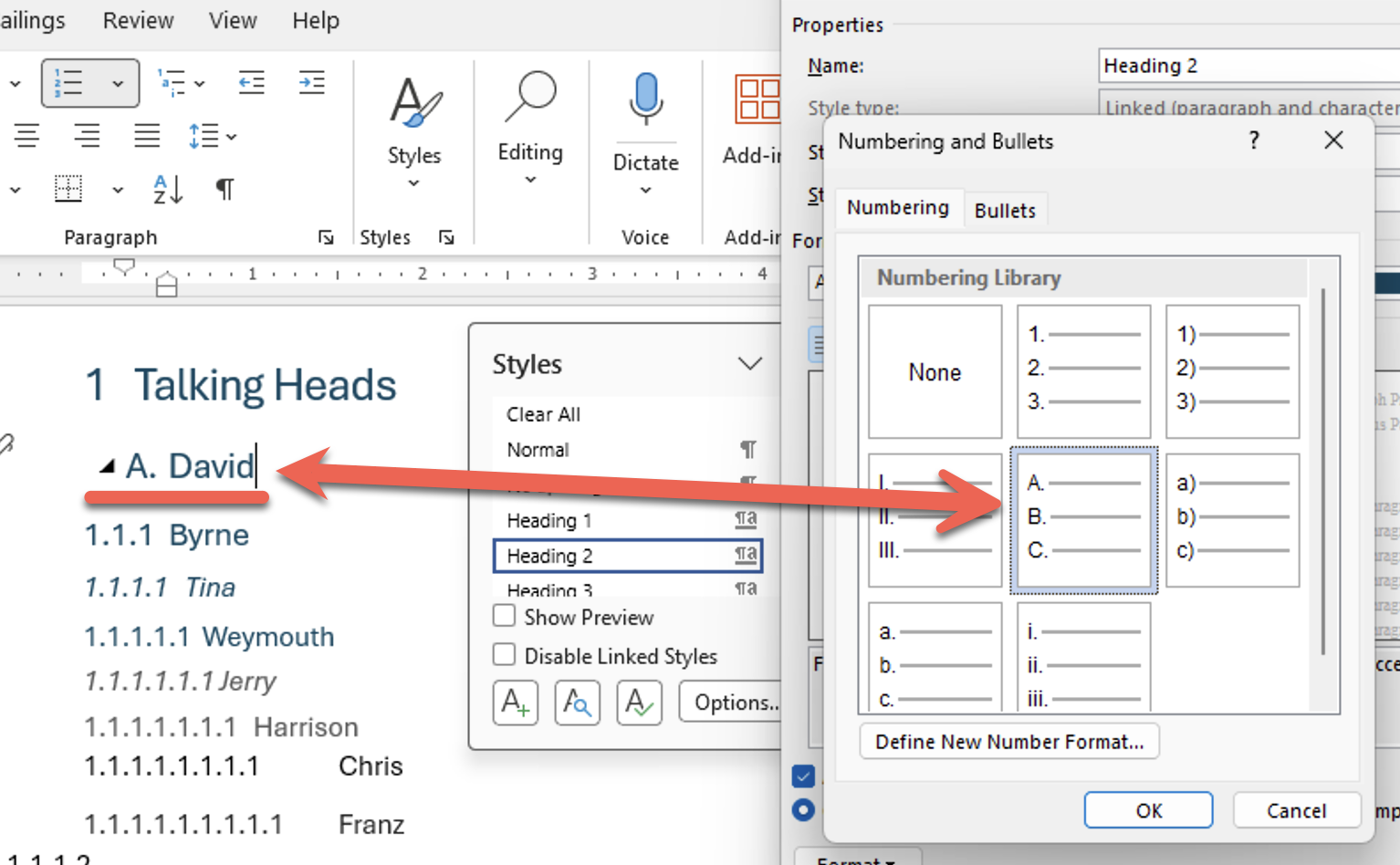Click the Decrease Indent icon
Screen dimensions: 1400x865
(x=251, y=83)
